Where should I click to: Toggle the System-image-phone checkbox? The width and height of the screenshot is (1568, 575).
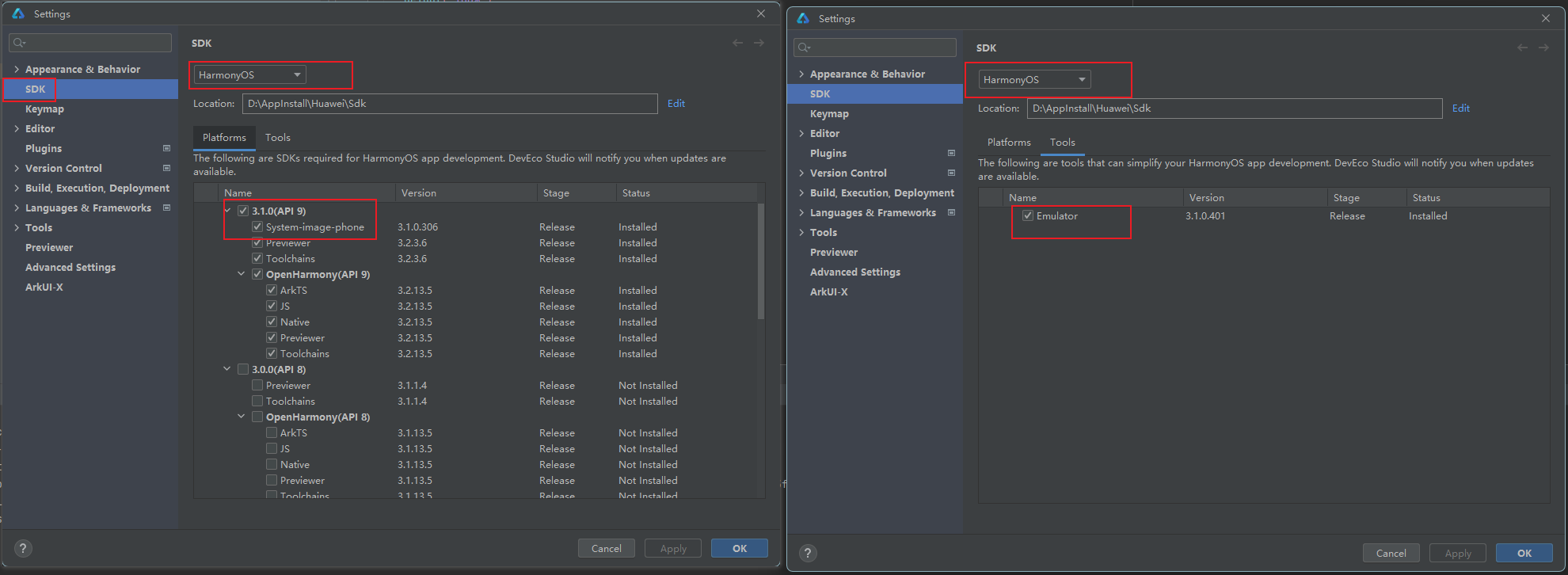click(257, 227)
